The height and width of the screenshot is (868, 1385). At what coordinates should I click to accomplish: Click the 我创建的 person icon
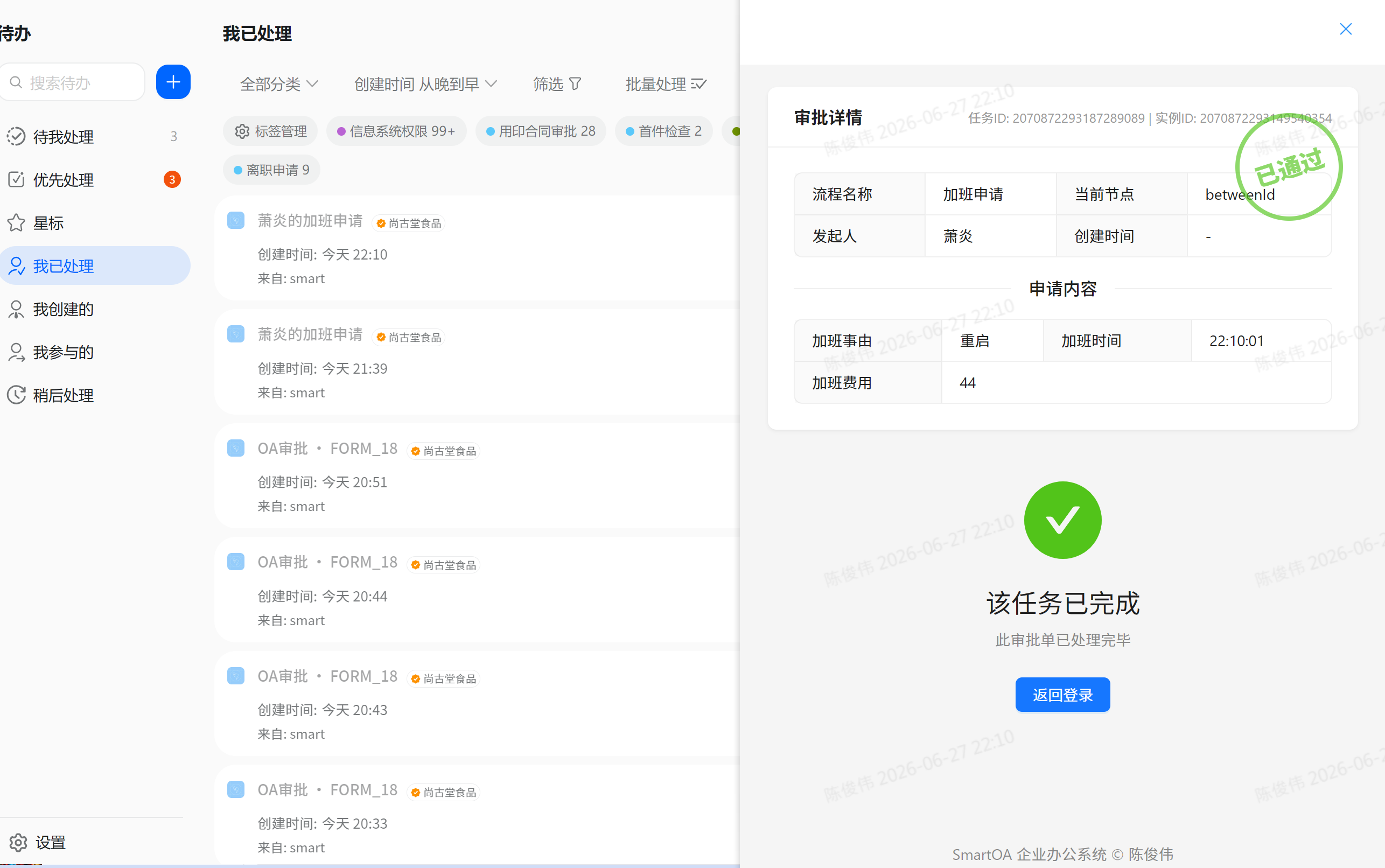coord(16,309)
